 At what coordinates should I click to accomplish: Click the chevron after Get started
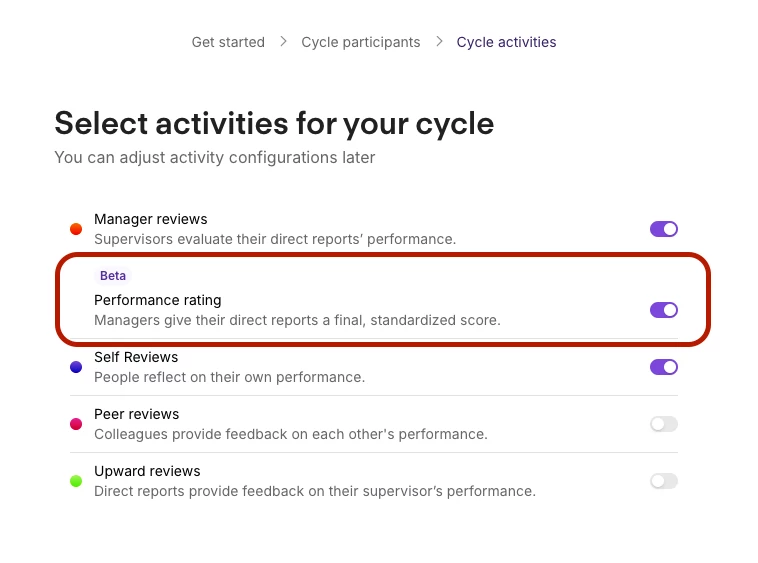[283, 42]
